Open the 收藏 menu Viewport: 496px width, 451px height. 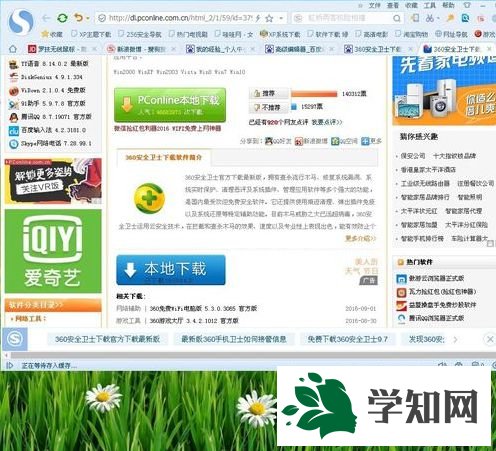click(x=411, y=5)
